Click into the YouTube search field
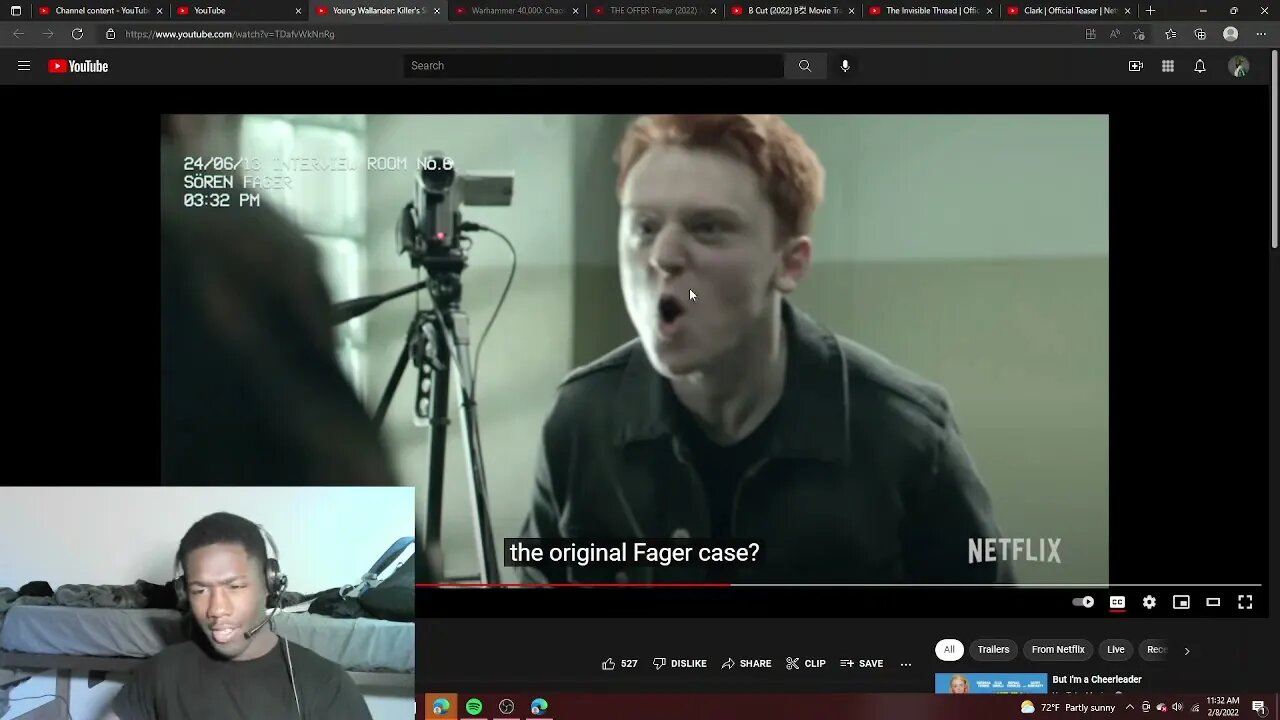Viewport: 1280px width, 720px height. pyautogui.click(x=594, y=66)
